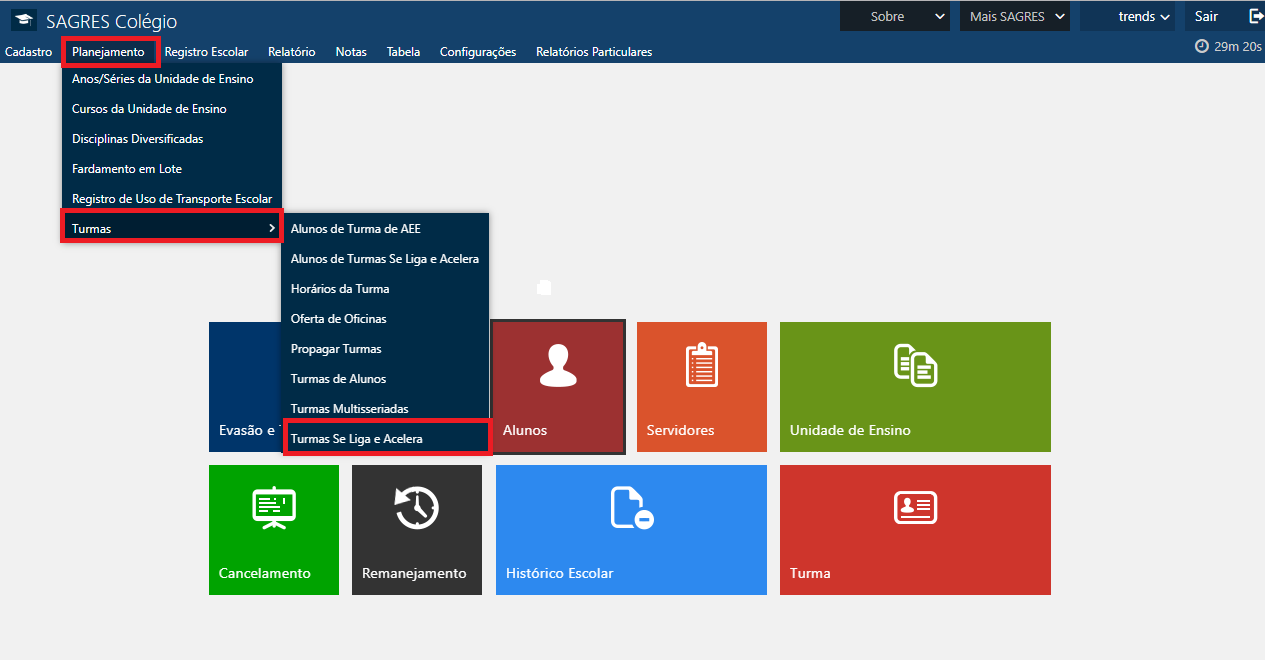The image size is (1265, 660).
Task: Open the Remanejamento history clock tile
Action: click(416, 529)
